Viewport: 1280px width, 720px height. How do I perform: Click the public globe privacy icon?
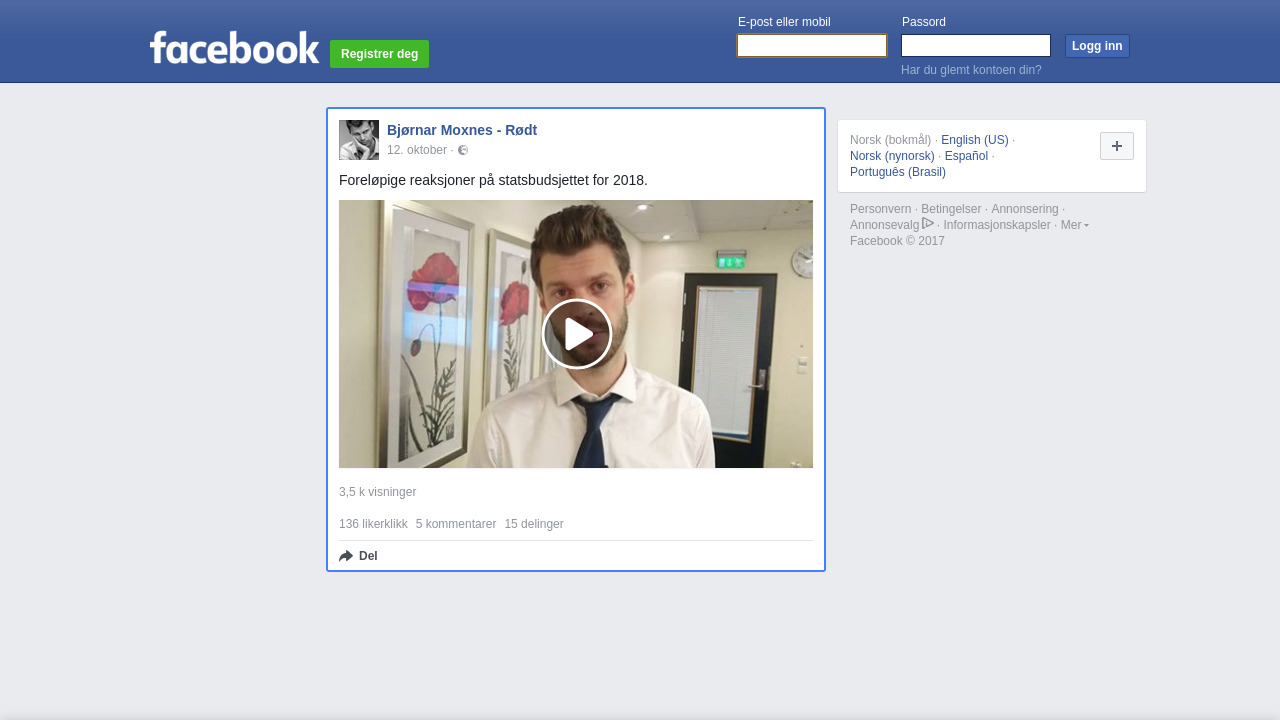pos(463,150)
